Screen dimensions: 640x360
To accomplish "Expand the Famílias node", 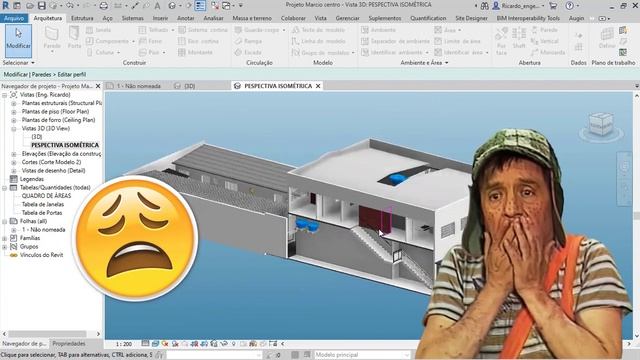I will (x=4, y=238).
